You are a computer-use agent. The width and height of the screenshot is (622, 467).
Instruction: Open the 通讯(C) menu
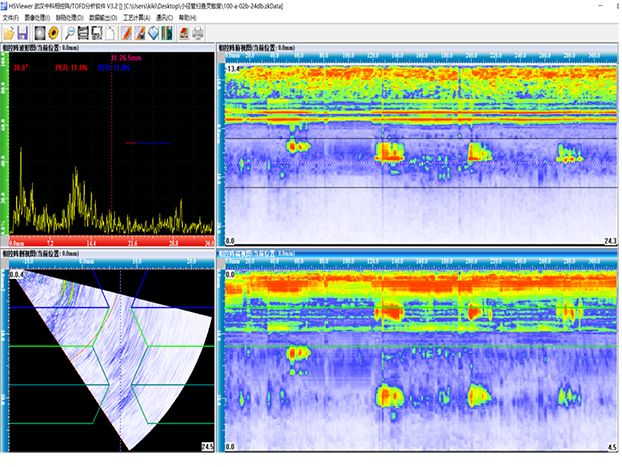click(163, 17)
